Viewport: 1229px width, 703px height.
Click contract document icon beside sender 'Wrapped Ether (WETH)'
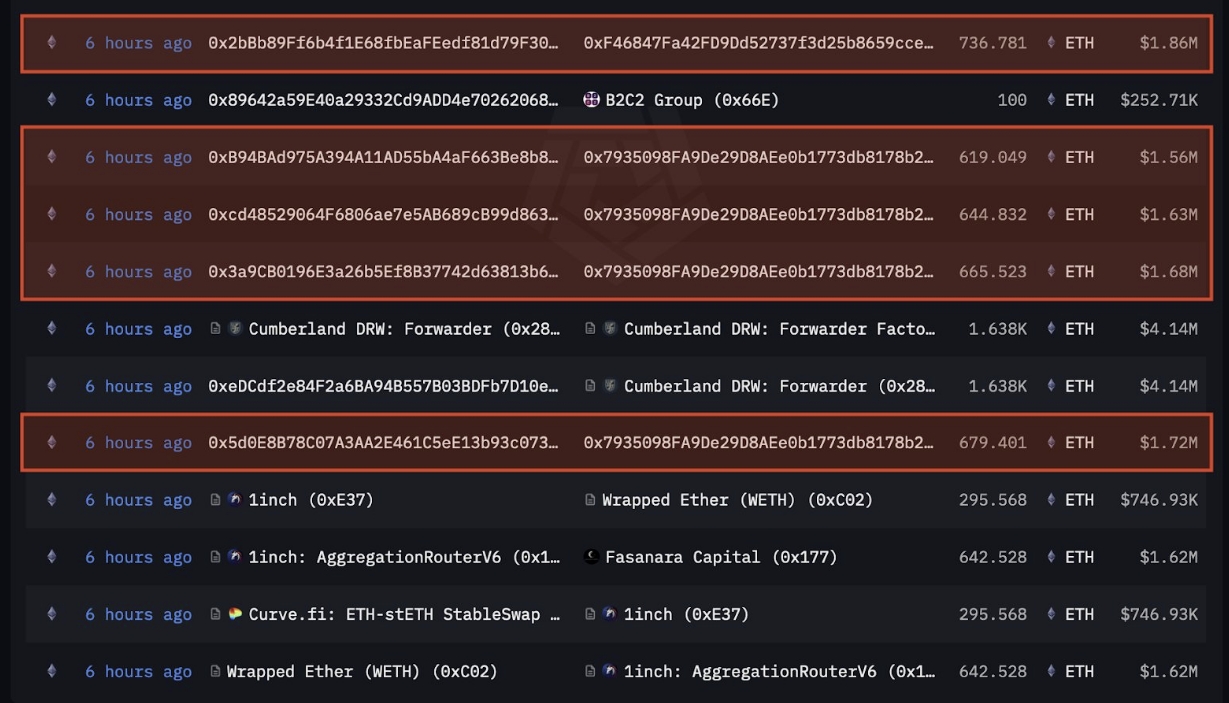coord(215,671)
